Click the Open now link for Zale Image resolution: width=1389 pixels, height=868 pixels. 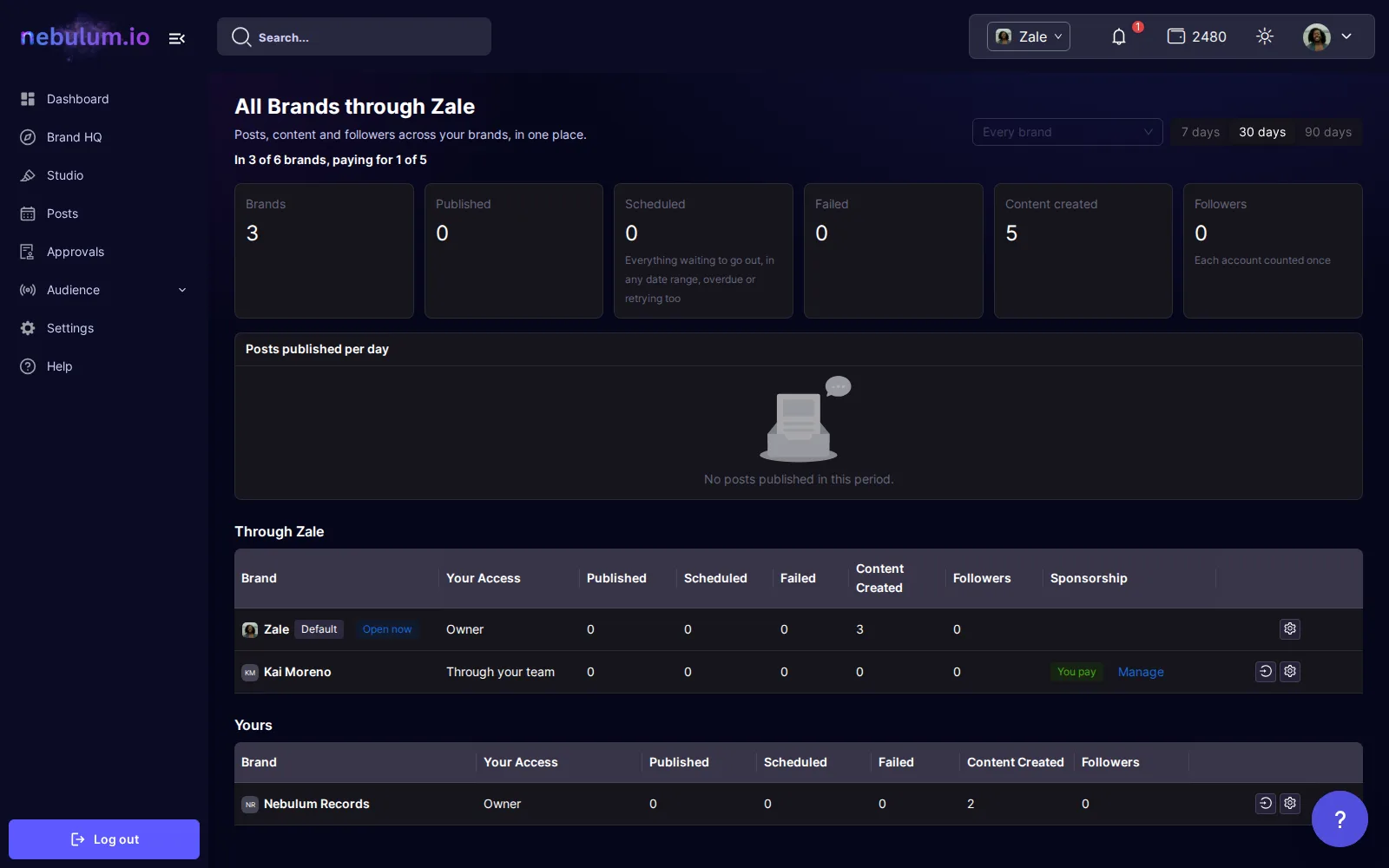point(387,629)
